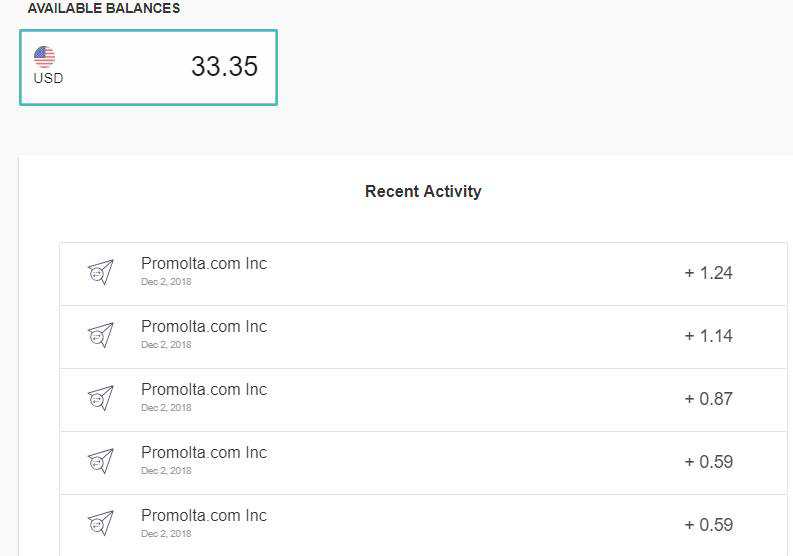Open Promolta.com Inc transaction worth +1.24
This screenshot has height=556, width=793.
click(204, 264)
